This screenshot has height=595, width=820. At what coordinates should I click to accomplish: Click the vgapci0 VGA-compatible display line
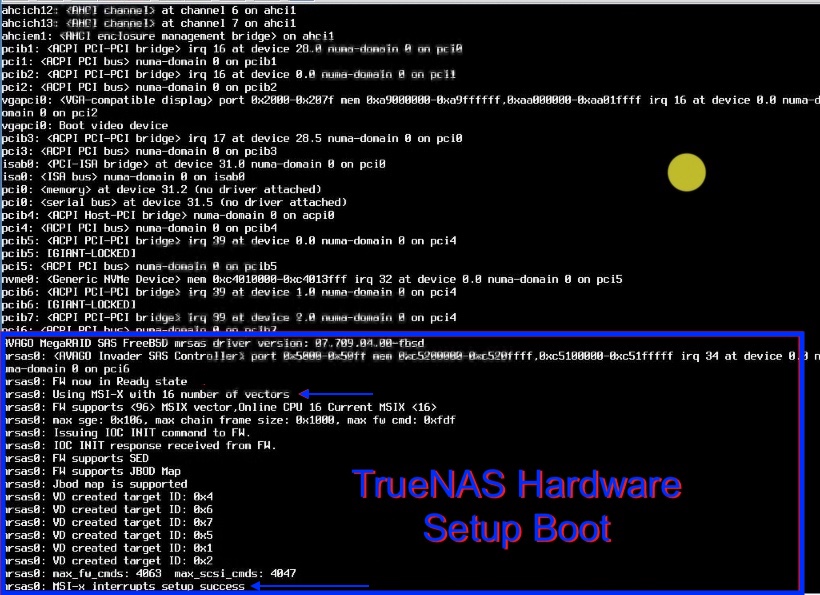pos(410,106)
